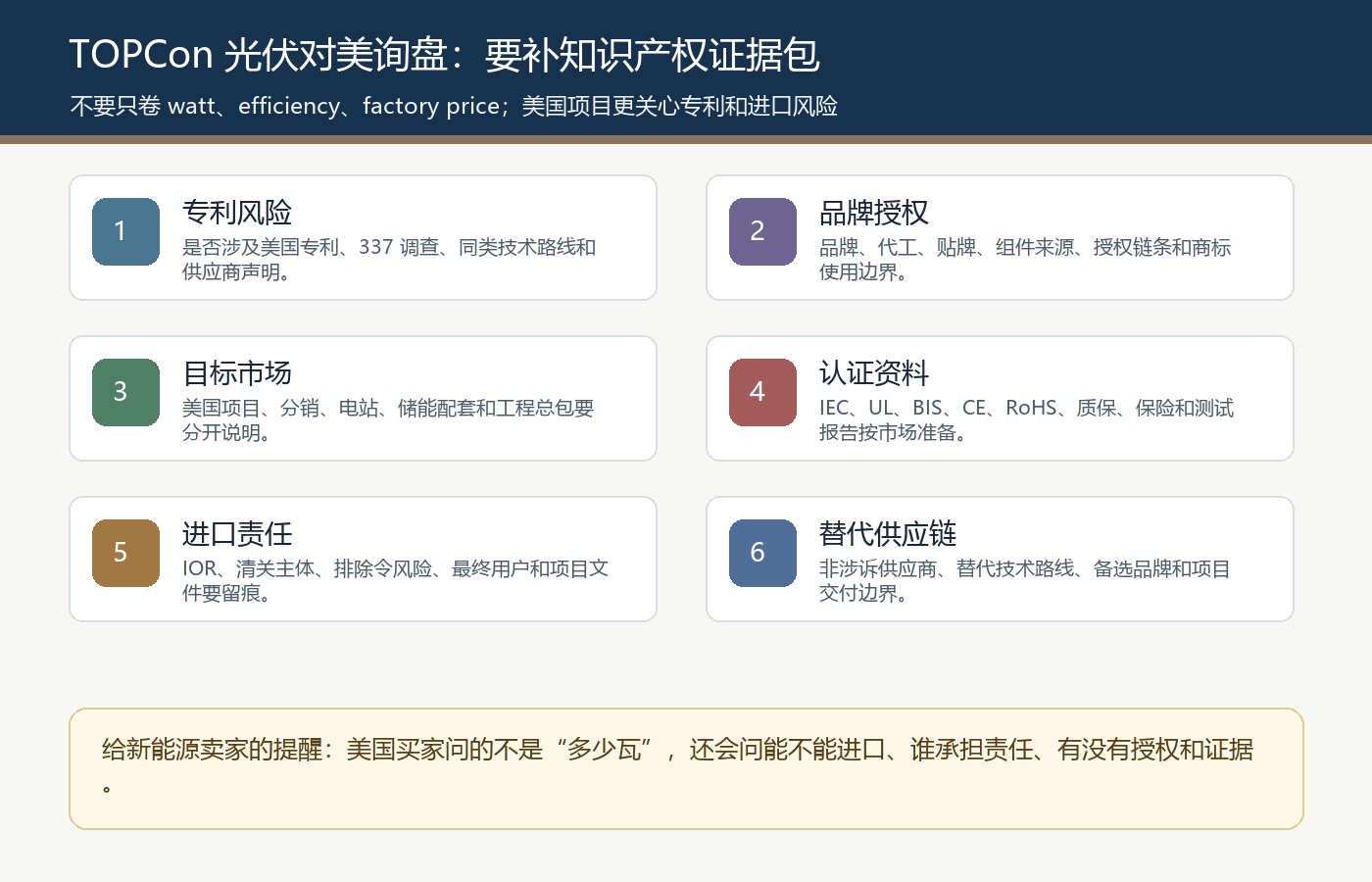Click the description listing IEC、UL、BIS

click(x=1026, y=420)
